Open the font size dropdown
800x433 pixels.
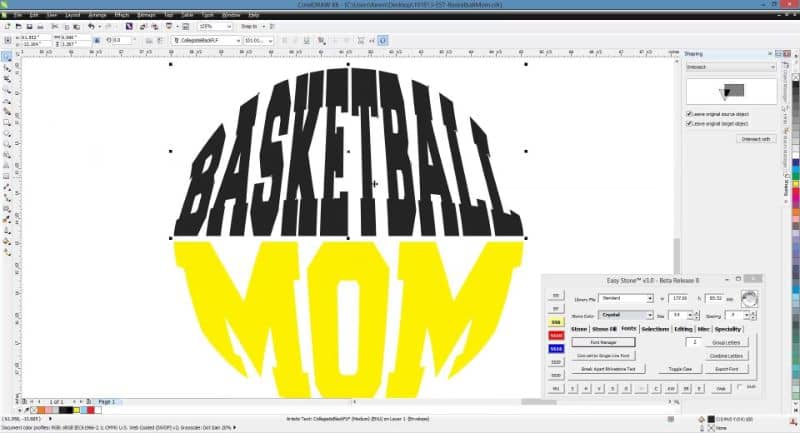270,40
